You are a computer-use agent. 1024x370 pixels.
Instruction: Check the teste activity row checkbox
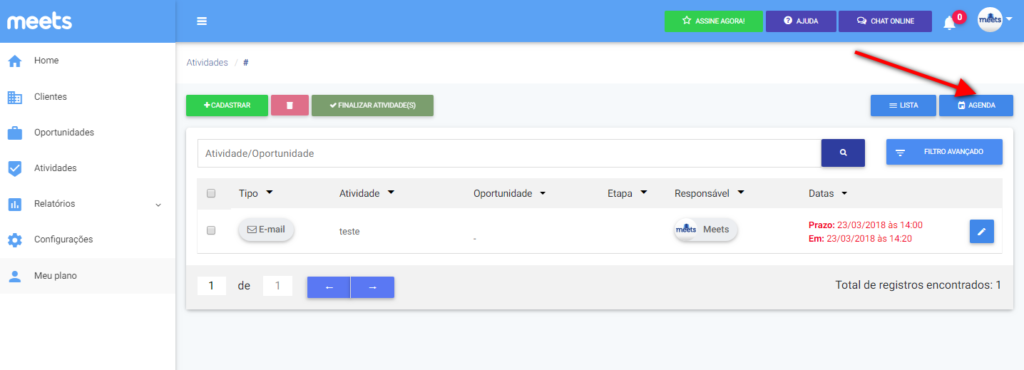coord(211,230)
